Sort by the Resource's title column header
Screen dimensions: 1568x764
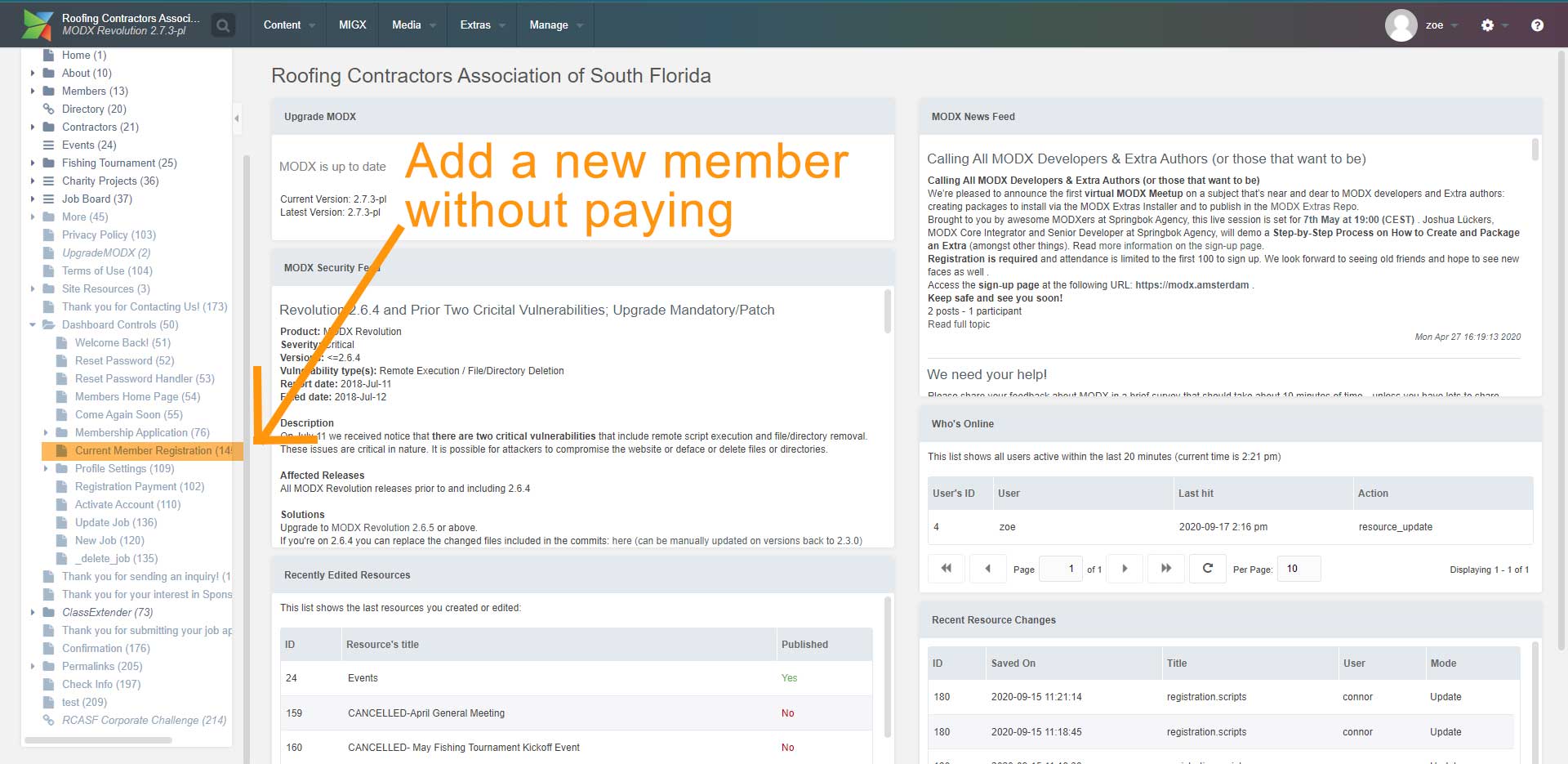559,645
